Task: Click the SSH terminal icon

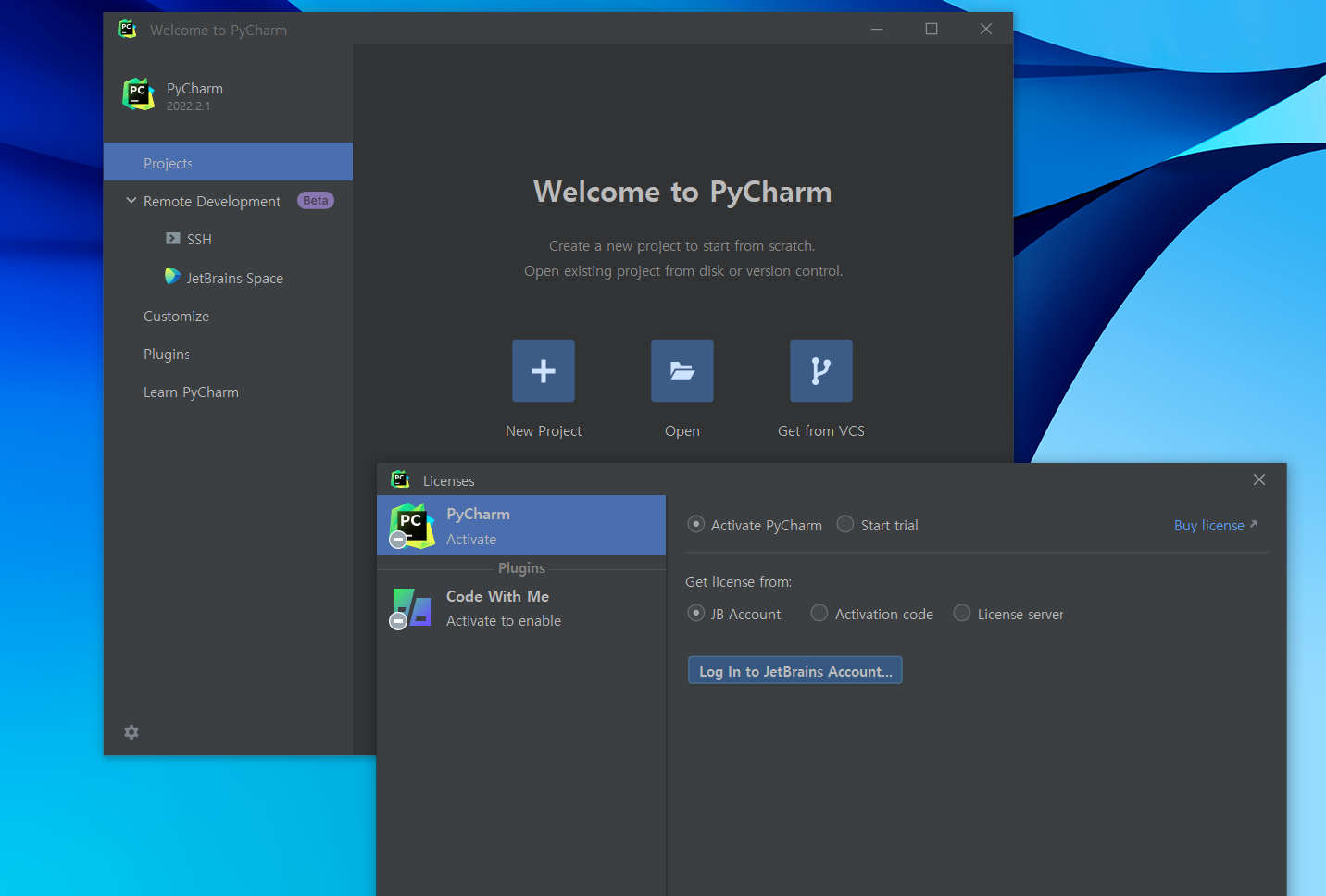Action: click(x=173, y=239)
